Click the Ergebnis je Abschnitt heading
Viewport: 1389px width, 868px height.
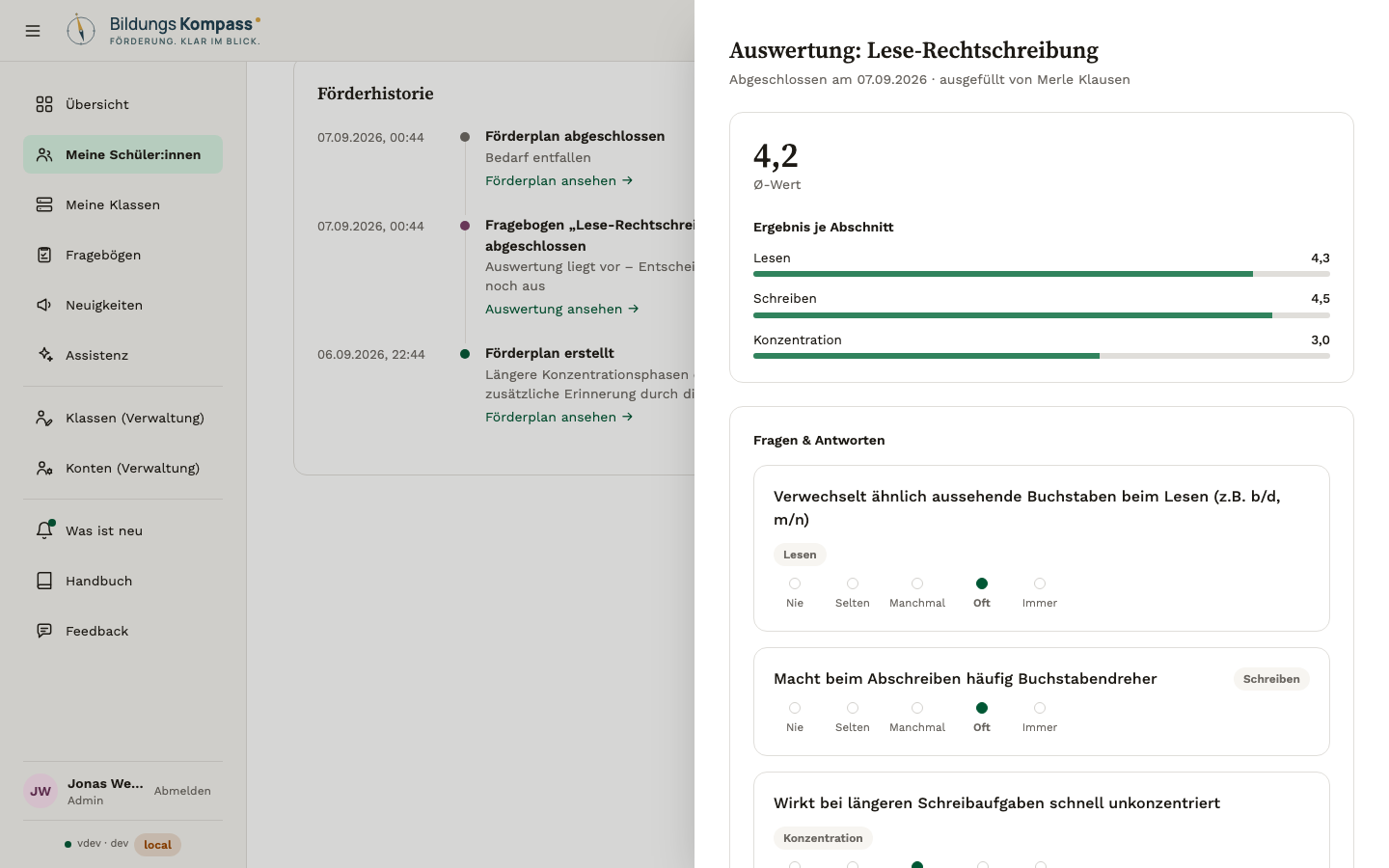[824, 227]
